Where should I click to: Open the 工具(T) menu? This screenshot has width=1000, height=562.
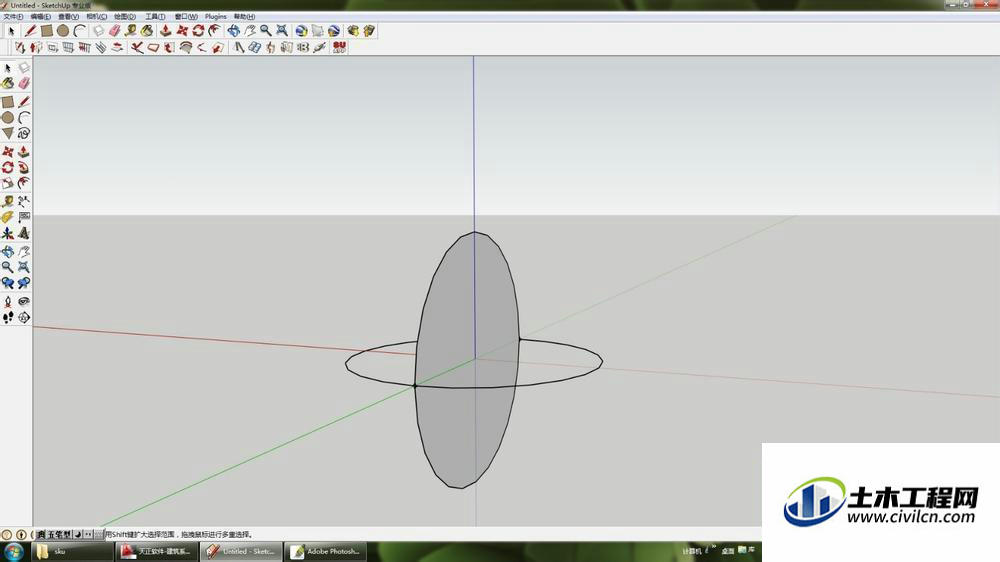155,17
